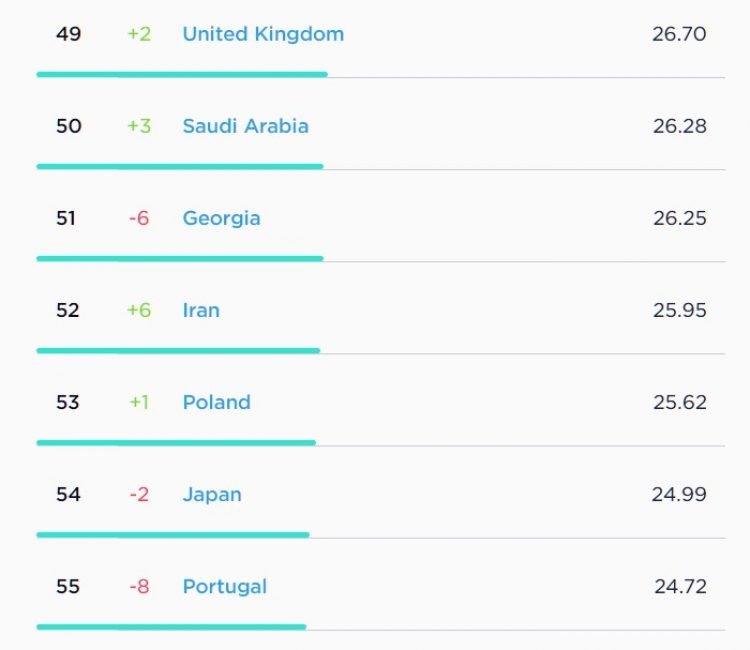Open the Georgia country link

tap(221, 219)
